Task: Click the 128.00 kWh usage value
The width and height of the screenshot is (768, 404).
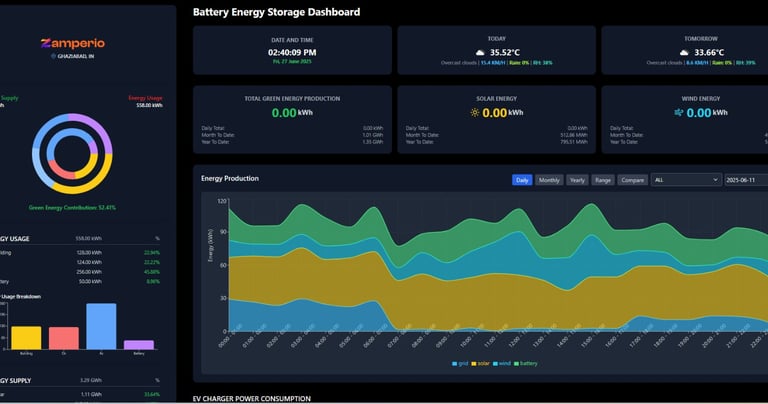Action: (x=89, y=253)
